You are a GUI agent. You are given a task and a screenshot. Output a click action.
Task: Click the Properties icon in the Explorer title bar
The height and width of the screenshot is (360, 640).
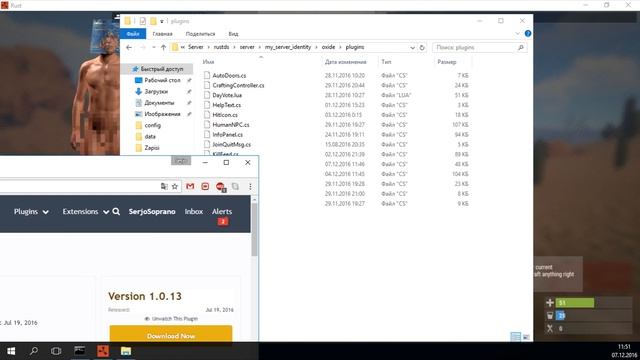[x=142, y=21]
